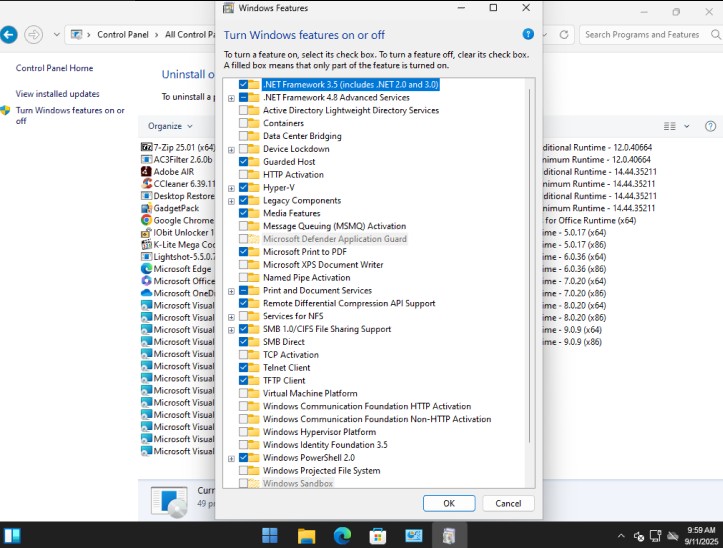
Task: Click the back arrow in Control Panel
Action: pos(8,35)
